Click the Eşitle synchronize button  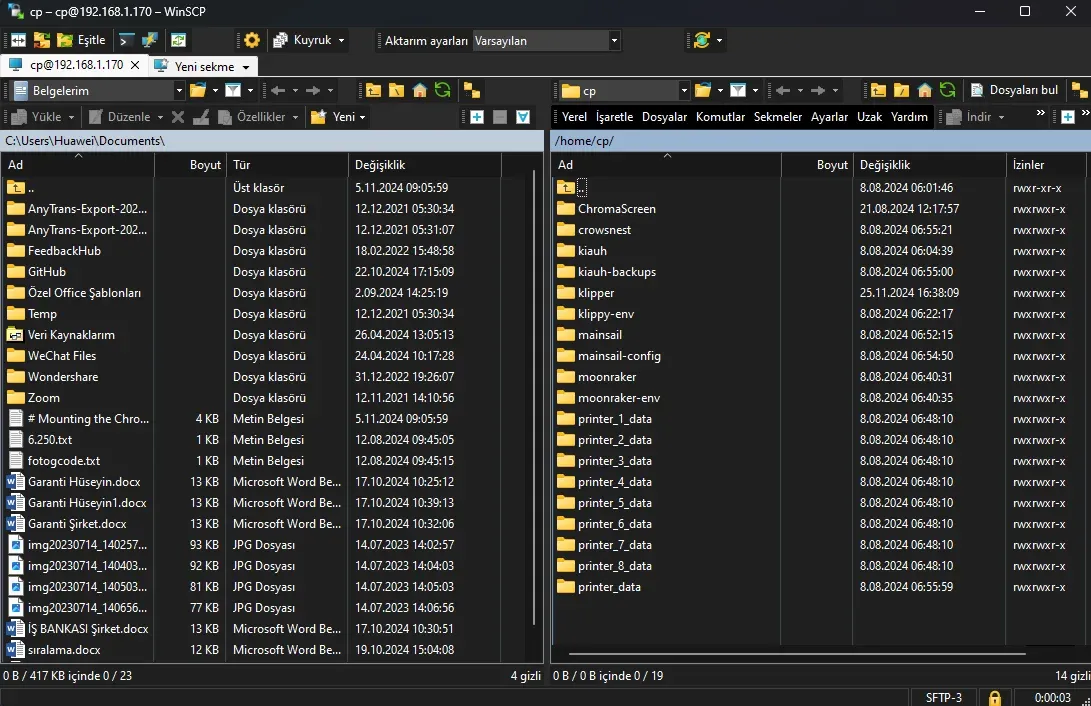point(82,40)
